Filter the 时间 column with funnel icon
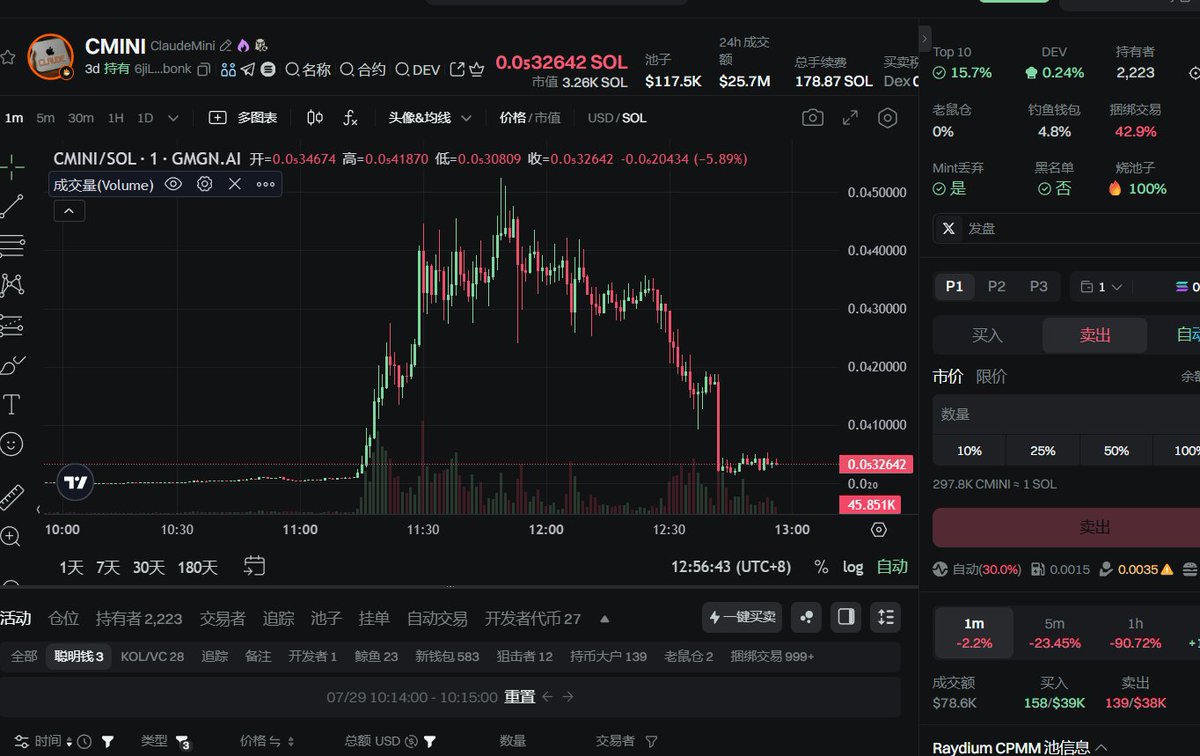Viewport: 1200px width, 756px height. tap(108, 741)
